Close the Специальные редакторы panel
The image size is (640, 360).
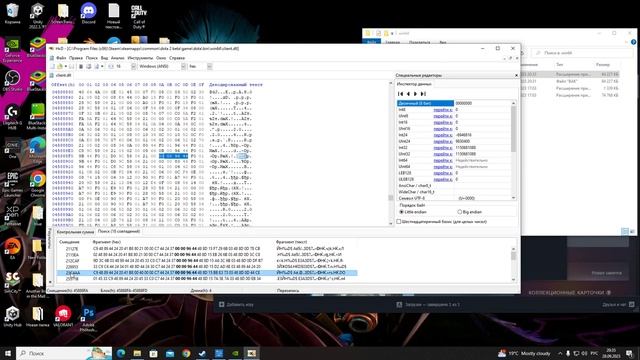[x=516, y=75]
